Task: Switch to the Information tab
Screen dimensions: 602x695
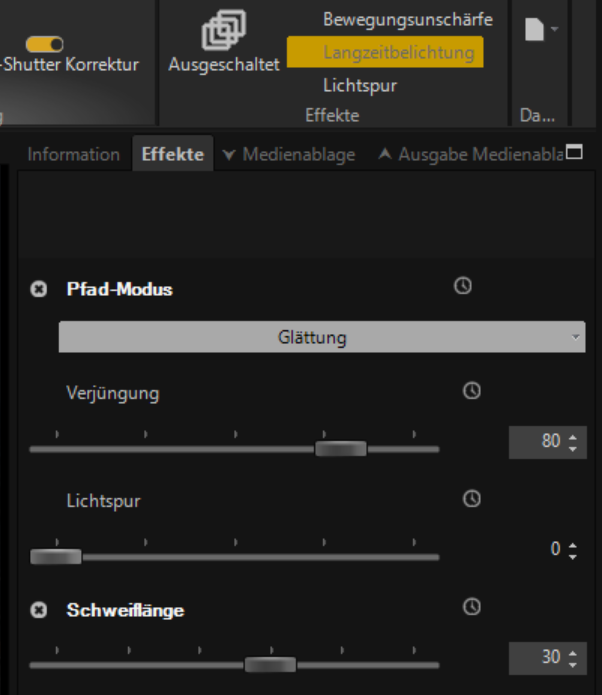Action: click(74, 155)
